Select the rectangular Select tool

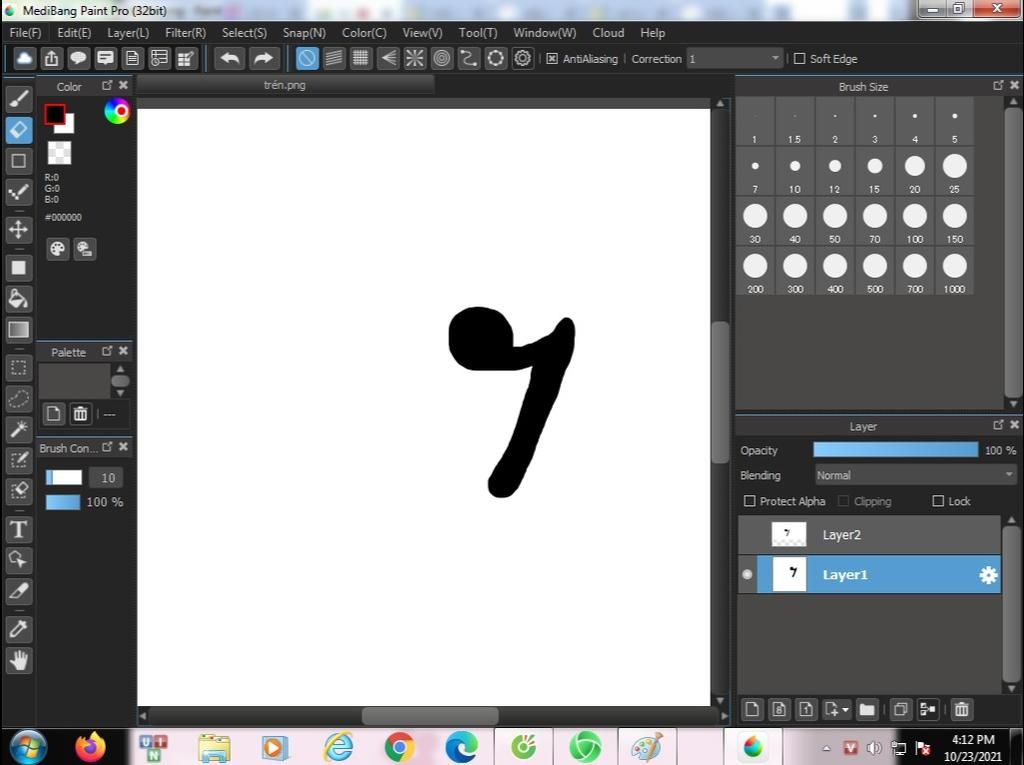tap(19, 368)
